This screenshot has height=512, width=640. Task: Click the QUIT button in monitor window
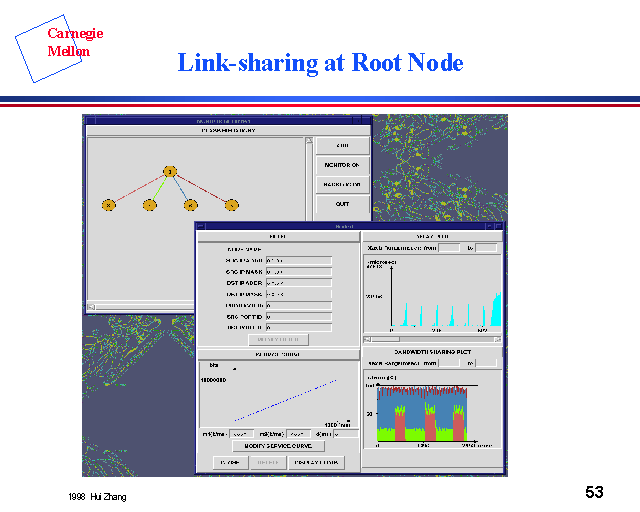(343, 206)
